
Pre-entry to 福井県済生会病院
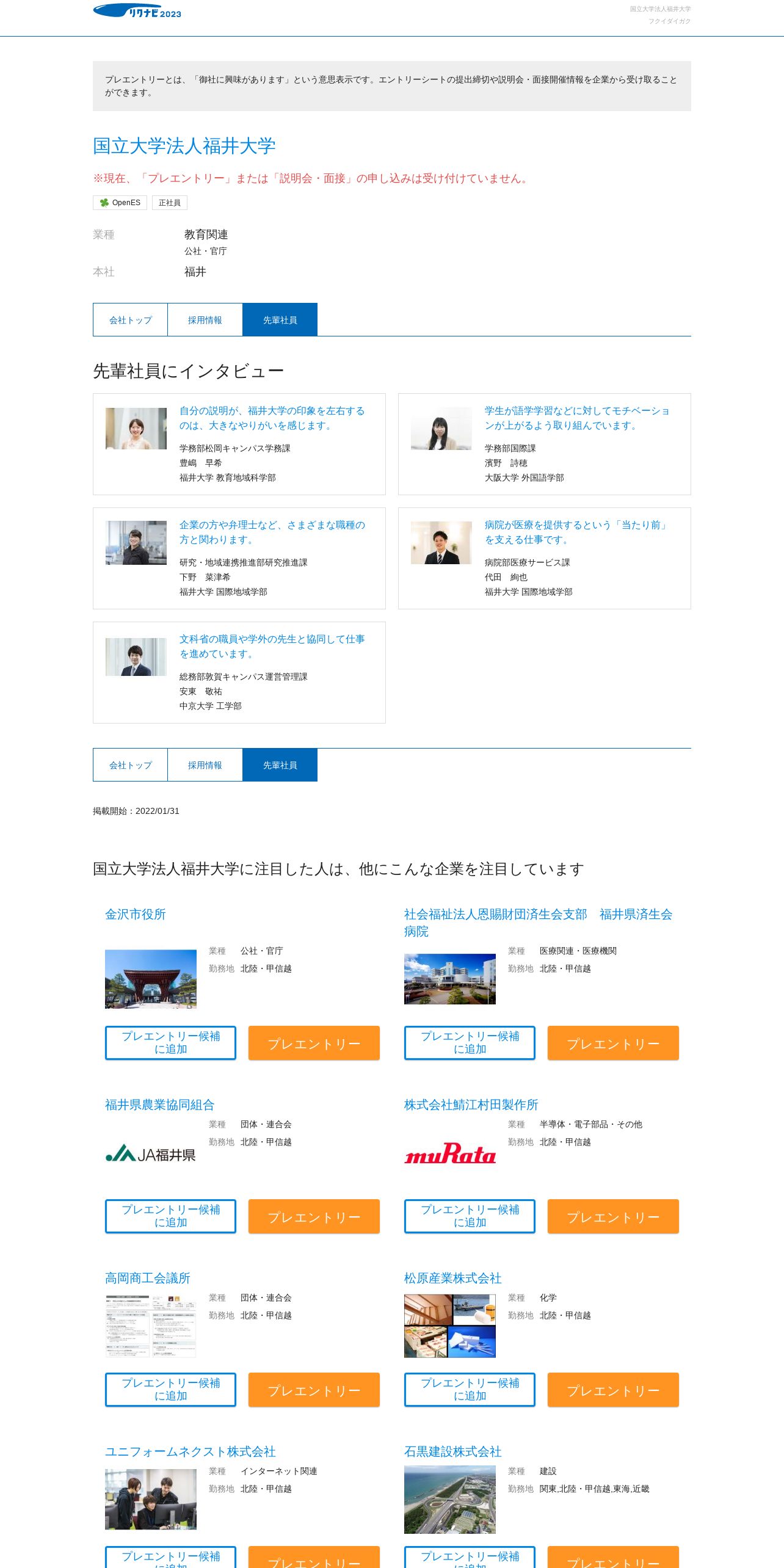(613, 1043)
